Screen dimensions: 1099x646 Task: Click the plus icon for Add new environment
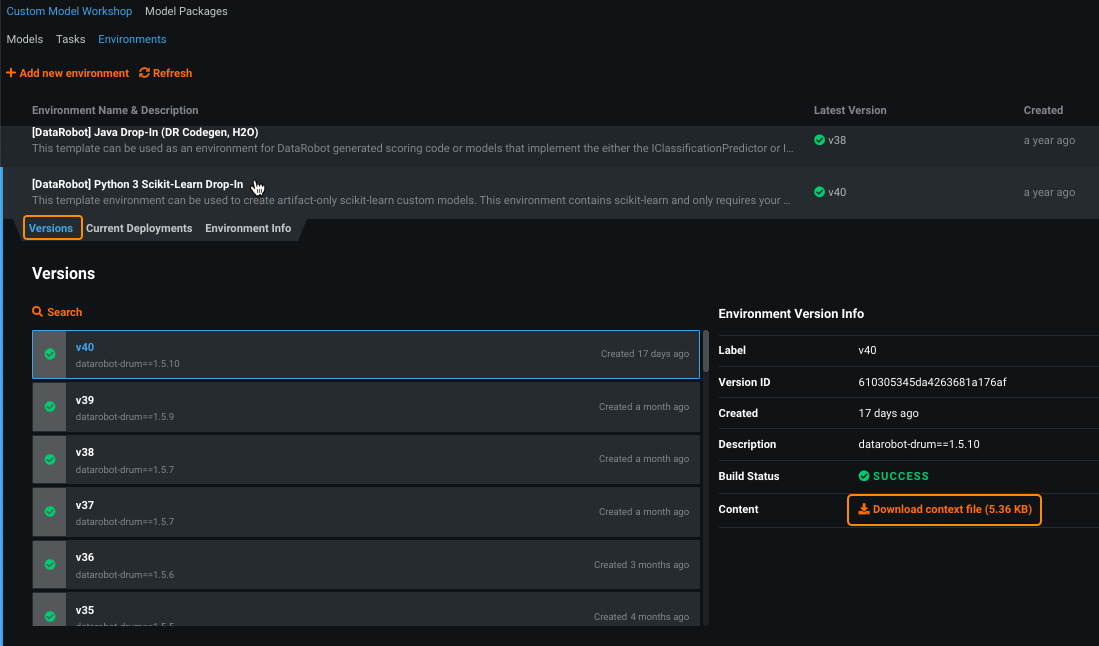click(11, 73)
